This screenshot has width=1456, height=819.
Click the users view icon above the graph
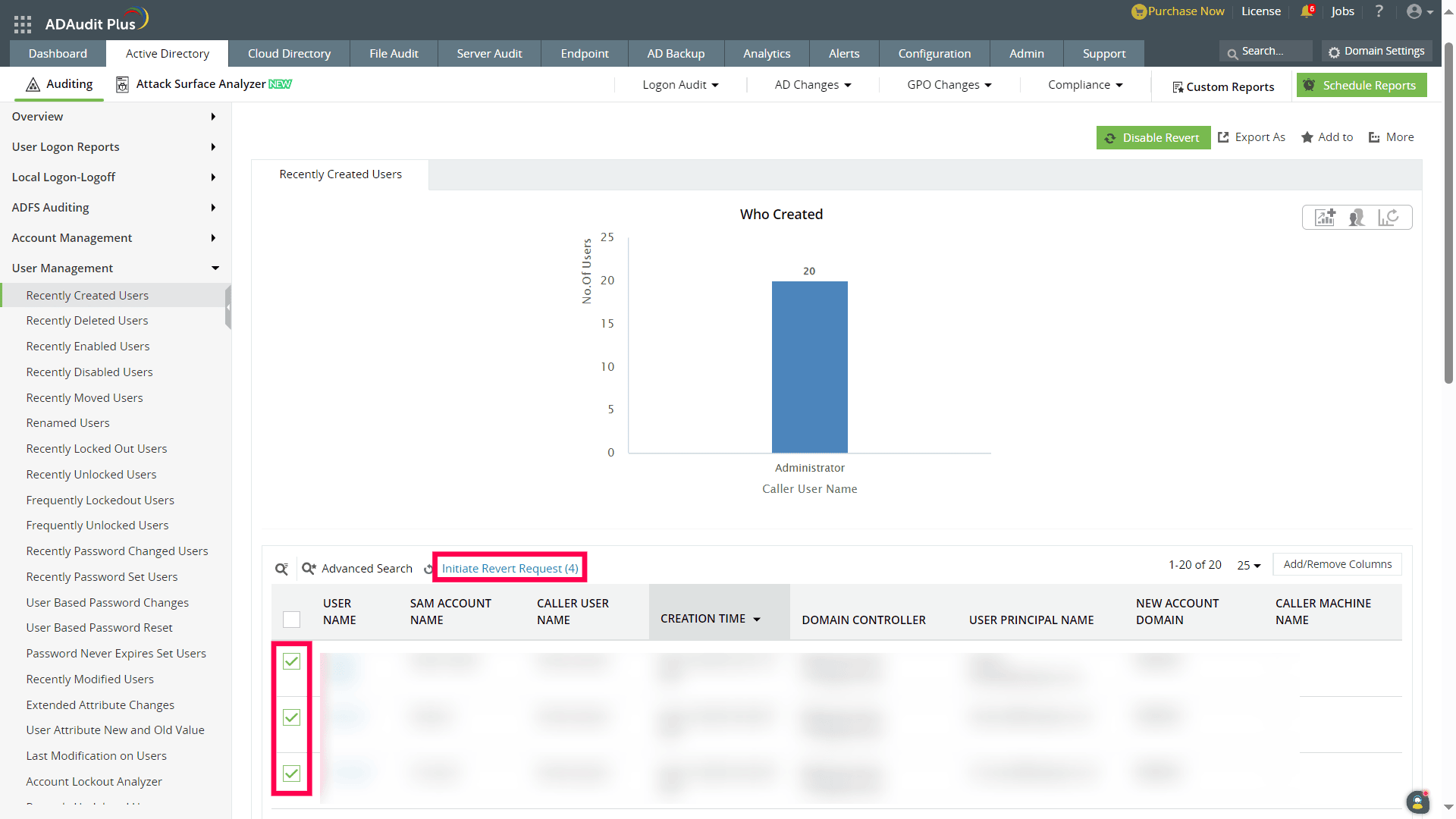click(x=1357, y=218)
